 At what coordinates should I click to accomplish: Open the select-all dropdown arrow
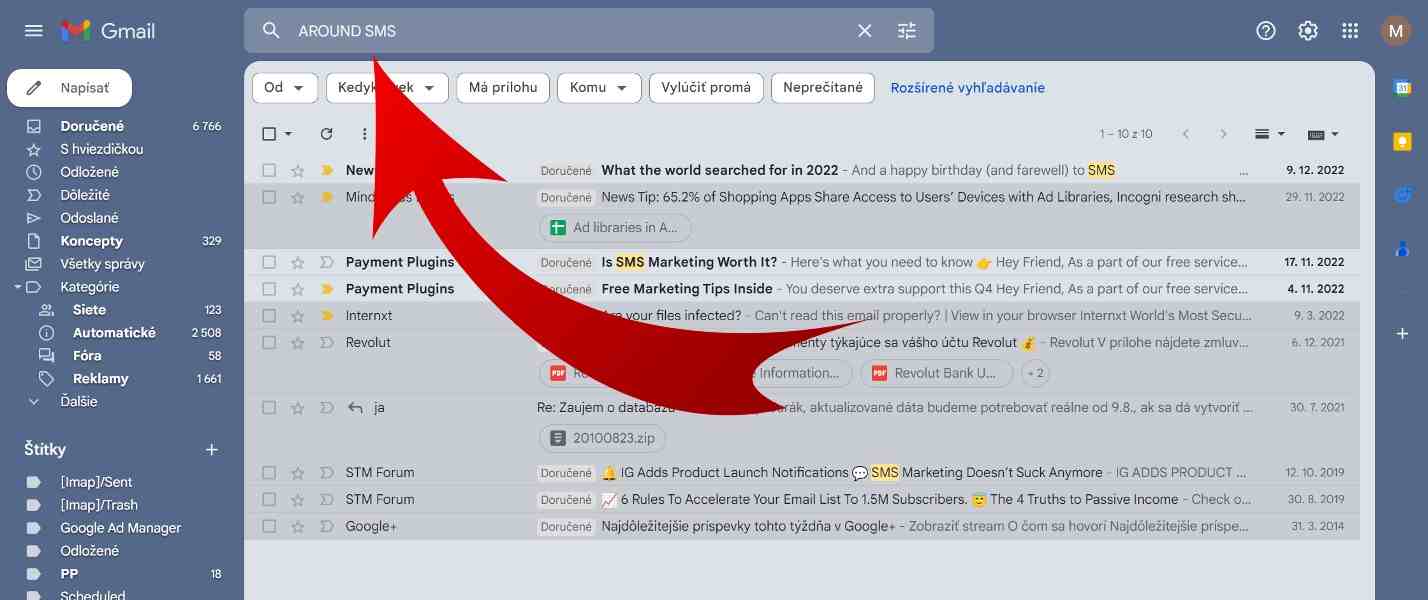pyautogui.click(x=289, y=134)
